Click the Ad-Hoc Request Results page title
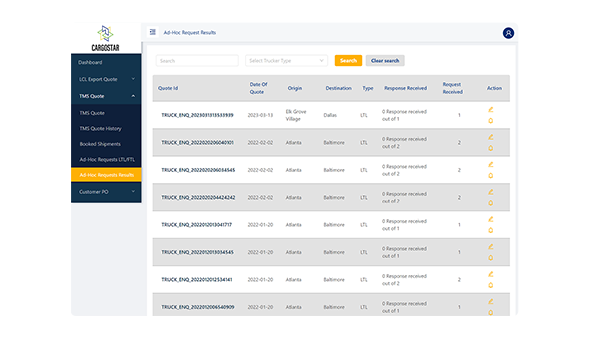Screen dimensions: 590x360 coord(190,32)
